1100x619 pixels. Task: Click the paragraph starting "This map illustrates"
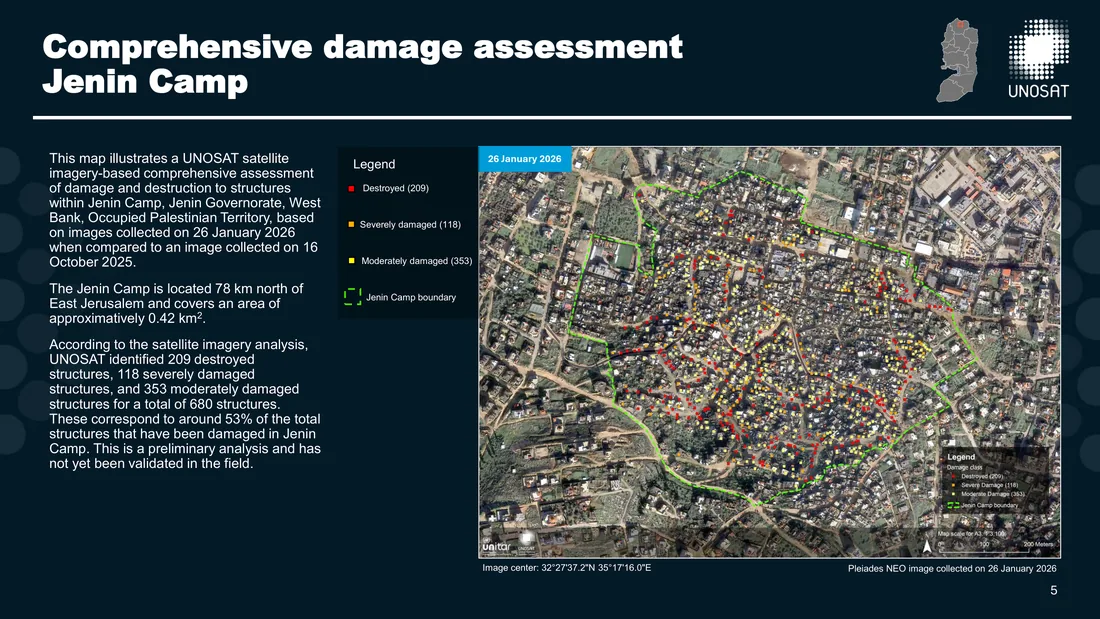click(x=185, y=211)
